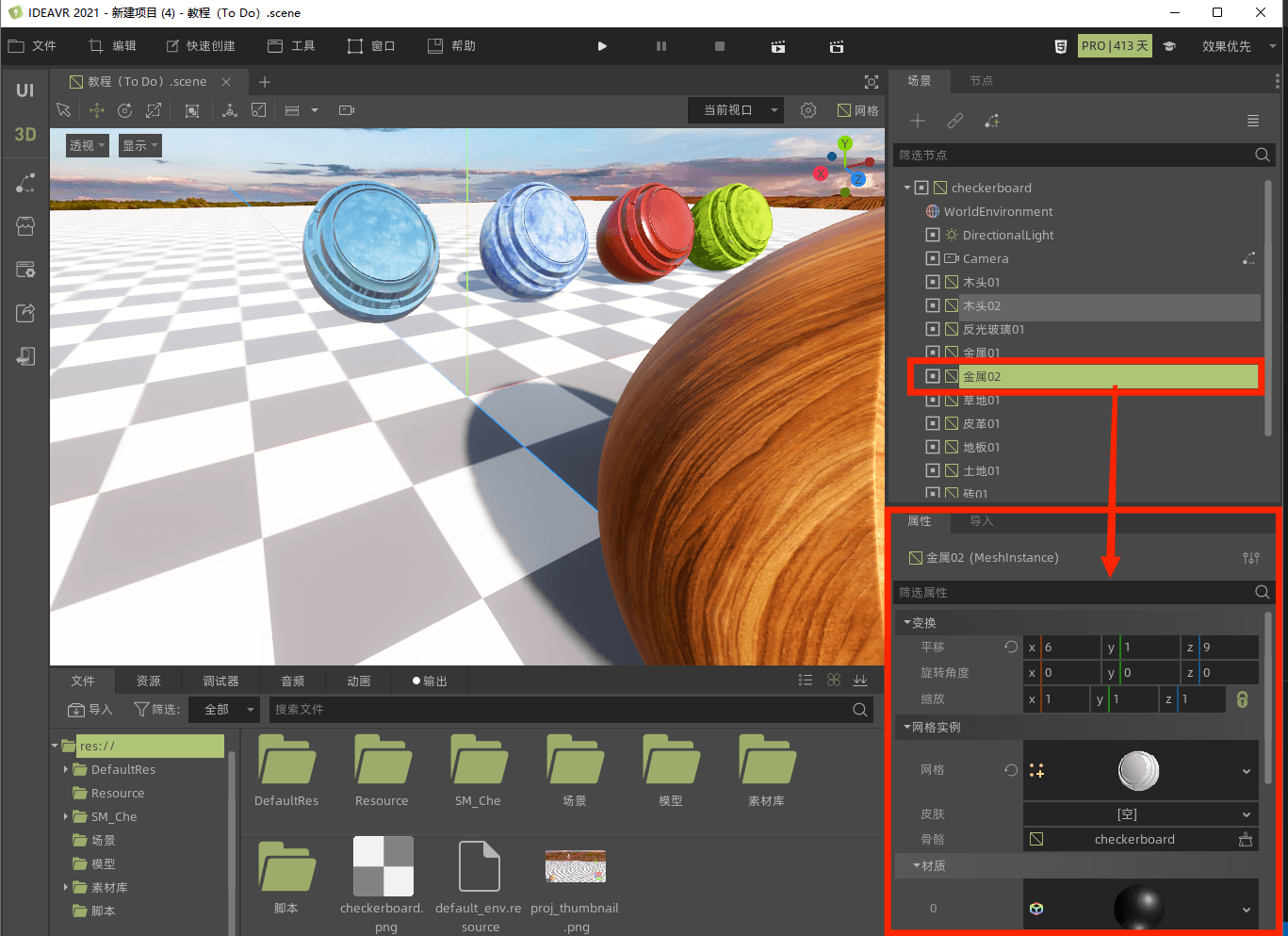Click the search icon in the node filter

[1263, 155]
